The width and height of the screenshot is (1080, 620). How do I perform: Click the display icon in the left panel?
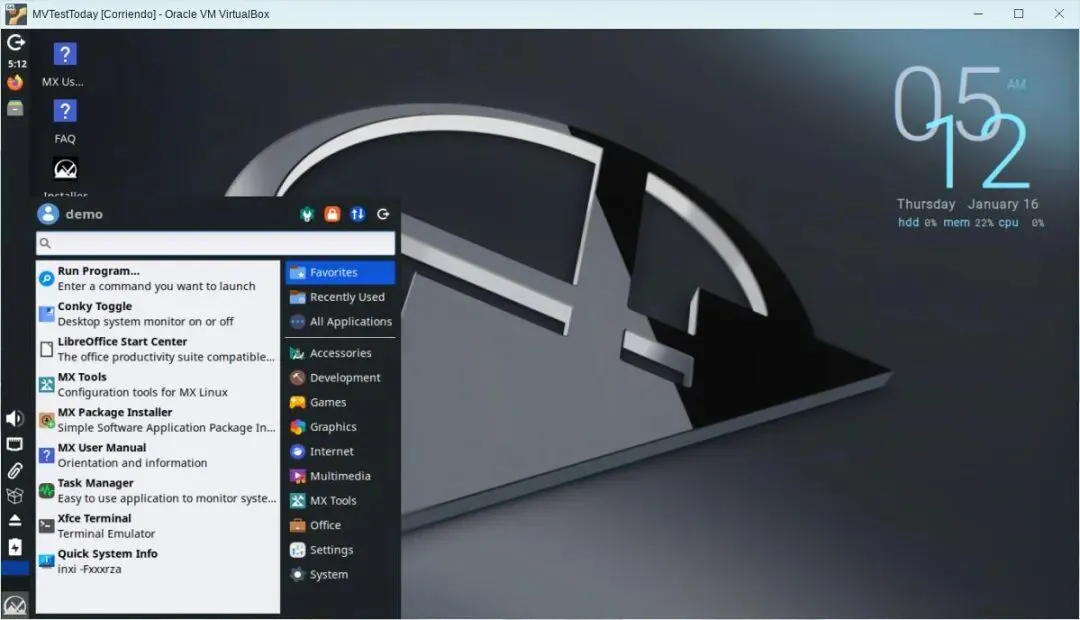click(14, 444)
